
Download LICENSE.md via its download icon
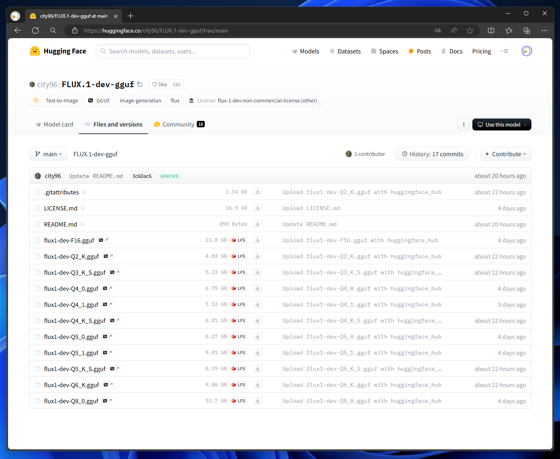pyautogui.click(x=258, y=208)
